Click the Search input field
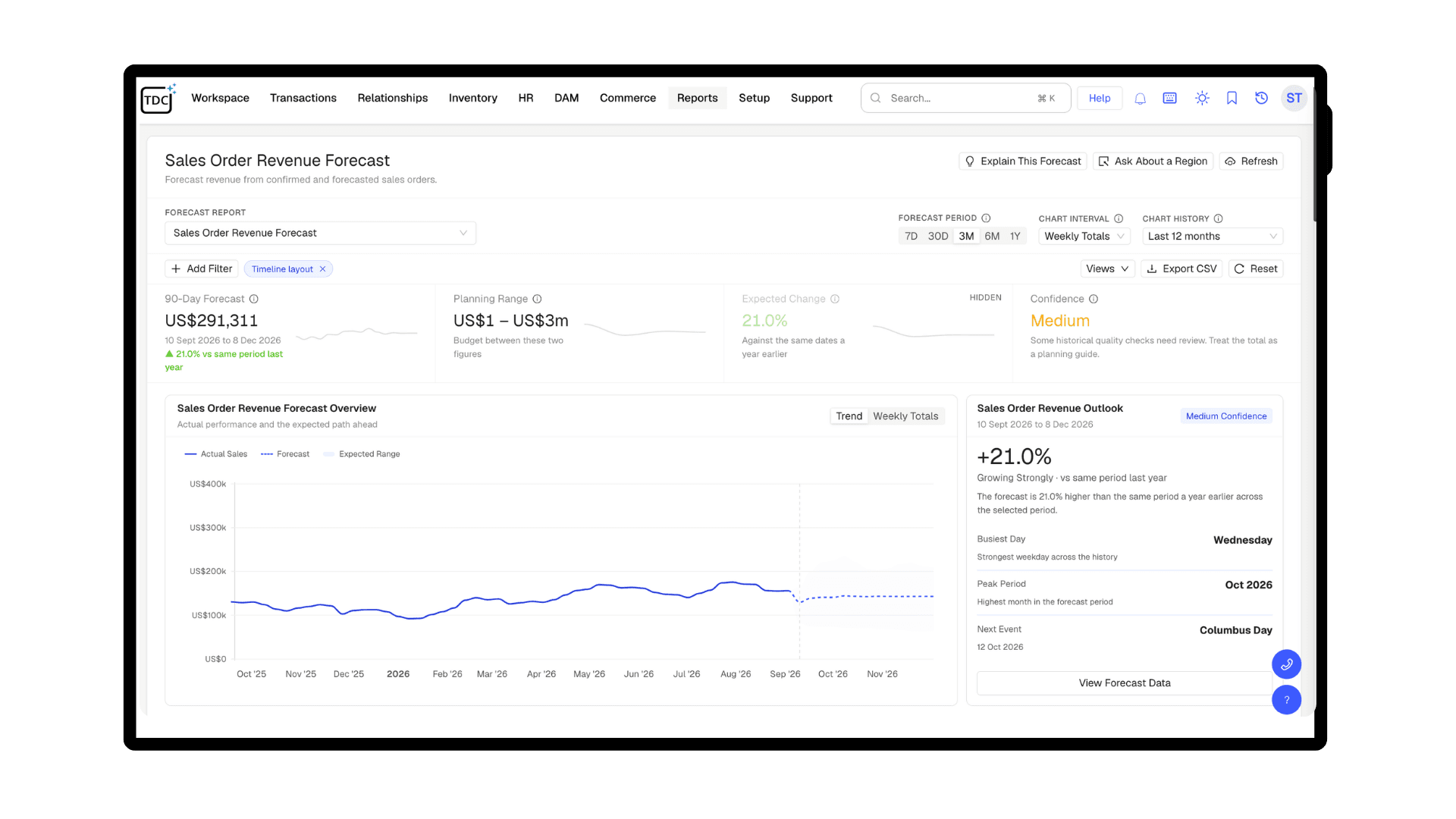The image size is (1456, 819). coord(965,99)
